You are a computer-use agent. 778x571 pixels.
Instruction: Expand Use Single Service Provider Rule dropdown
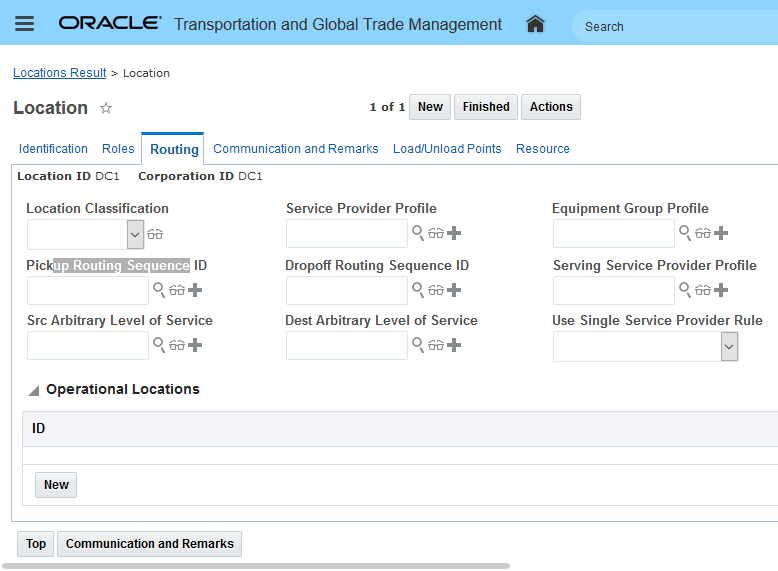(729, 347)
